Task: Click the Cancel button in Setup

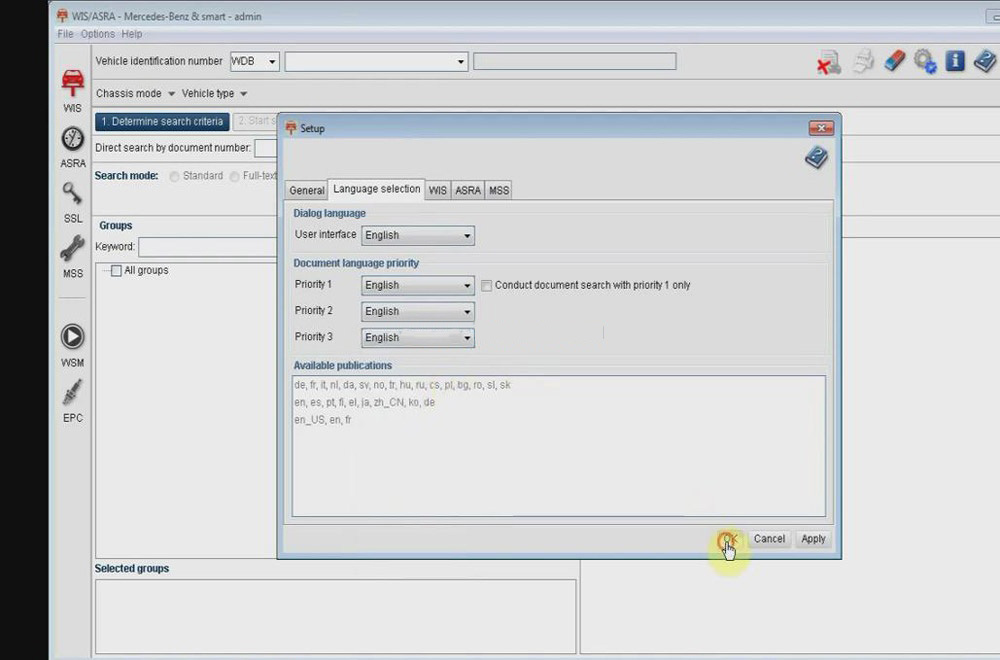Action: click(x=769, y=539)
